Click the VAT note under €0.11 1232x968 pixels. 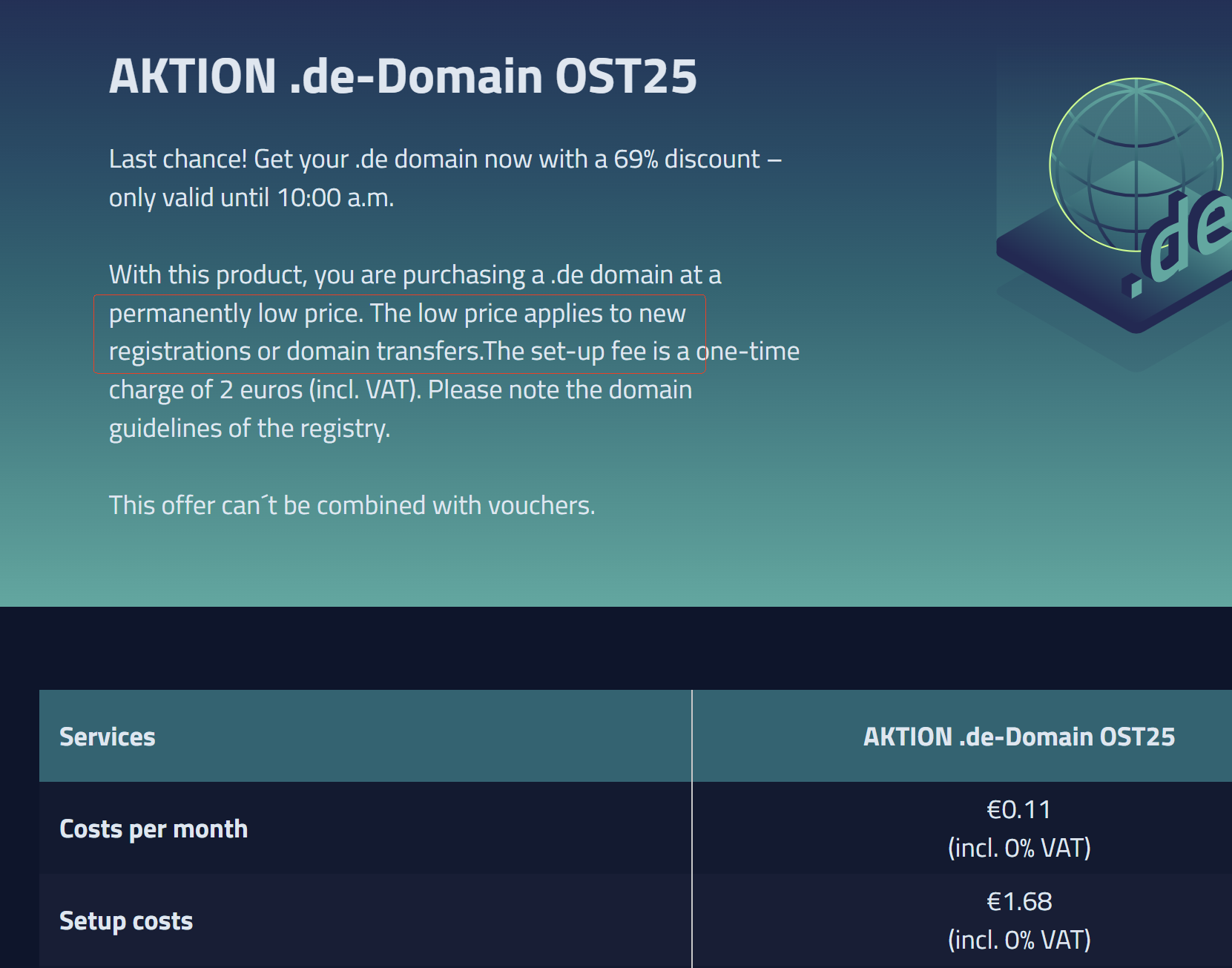1019,848
